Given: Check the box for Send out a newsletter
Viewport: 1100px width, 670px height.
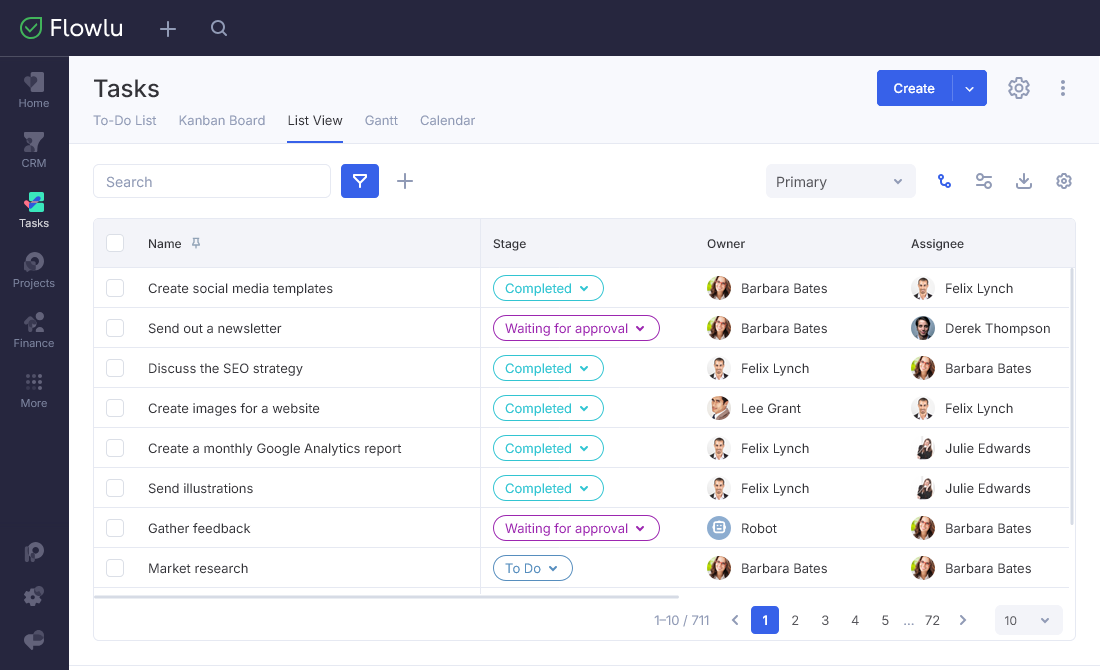Looking at the screenshot, I should 115,328.
